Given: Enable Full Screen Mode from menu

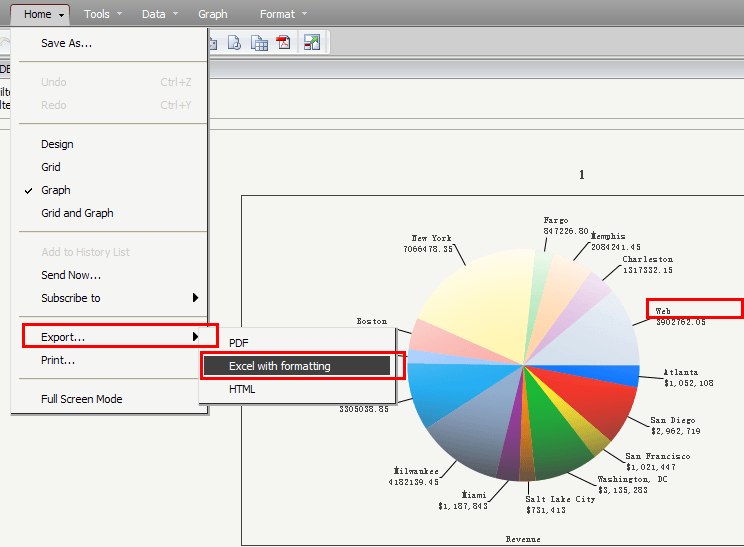Looking at the screenshot, I should [x=81, y=399].
